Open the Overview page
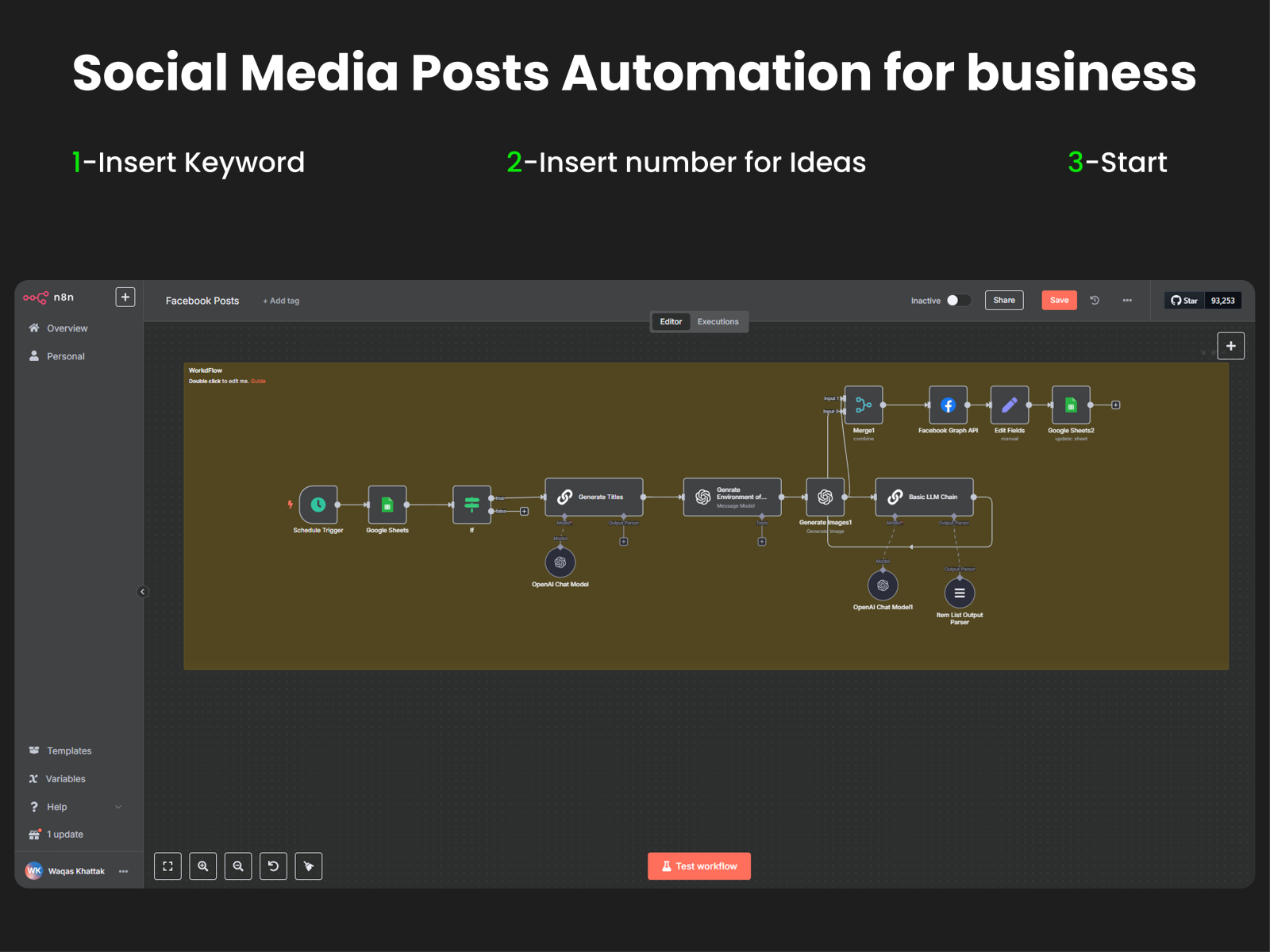The height and width of the screenshot is (952, 1270). pos(67,328)
